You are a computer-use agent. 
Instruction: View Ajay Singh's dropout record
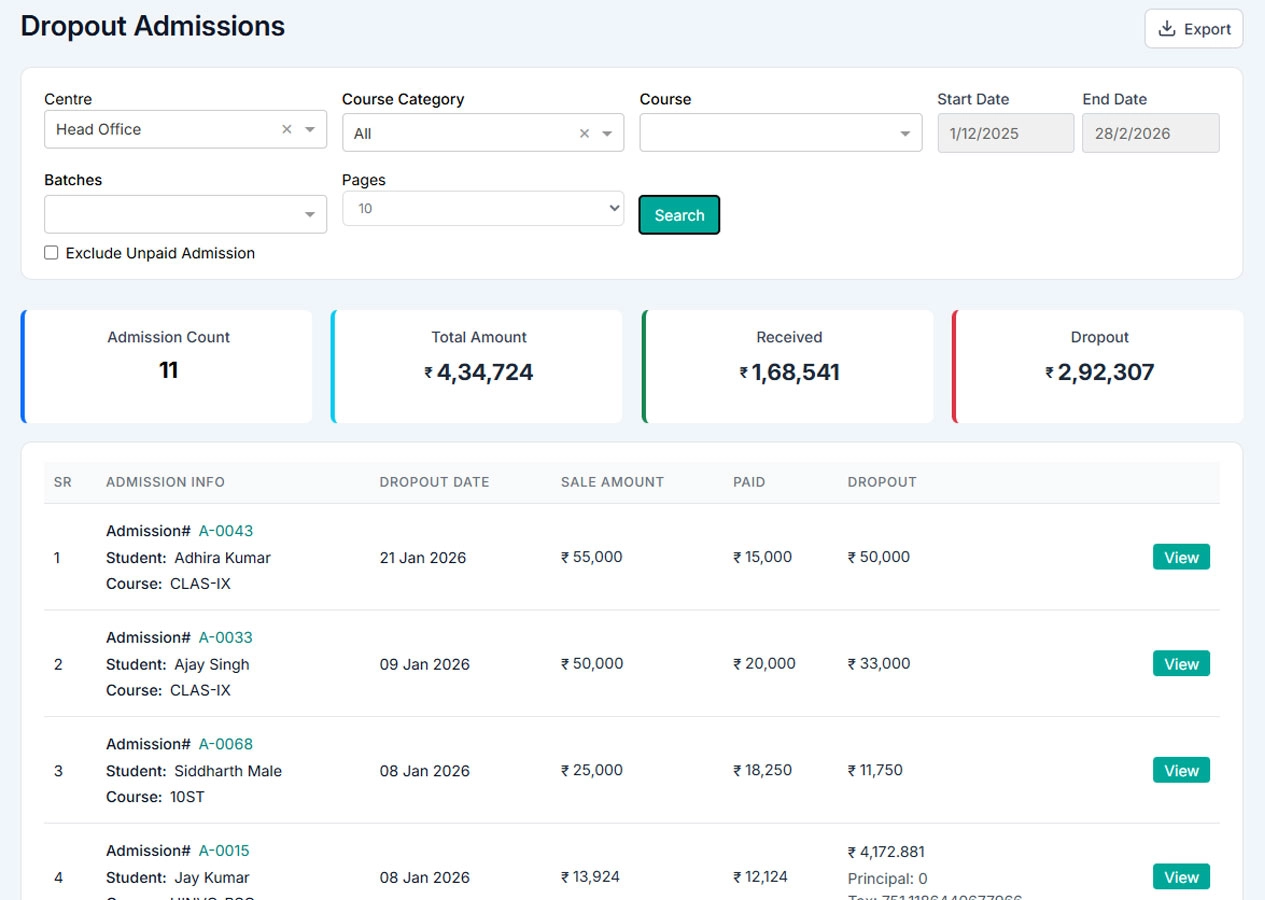(x=1180, y=664)
